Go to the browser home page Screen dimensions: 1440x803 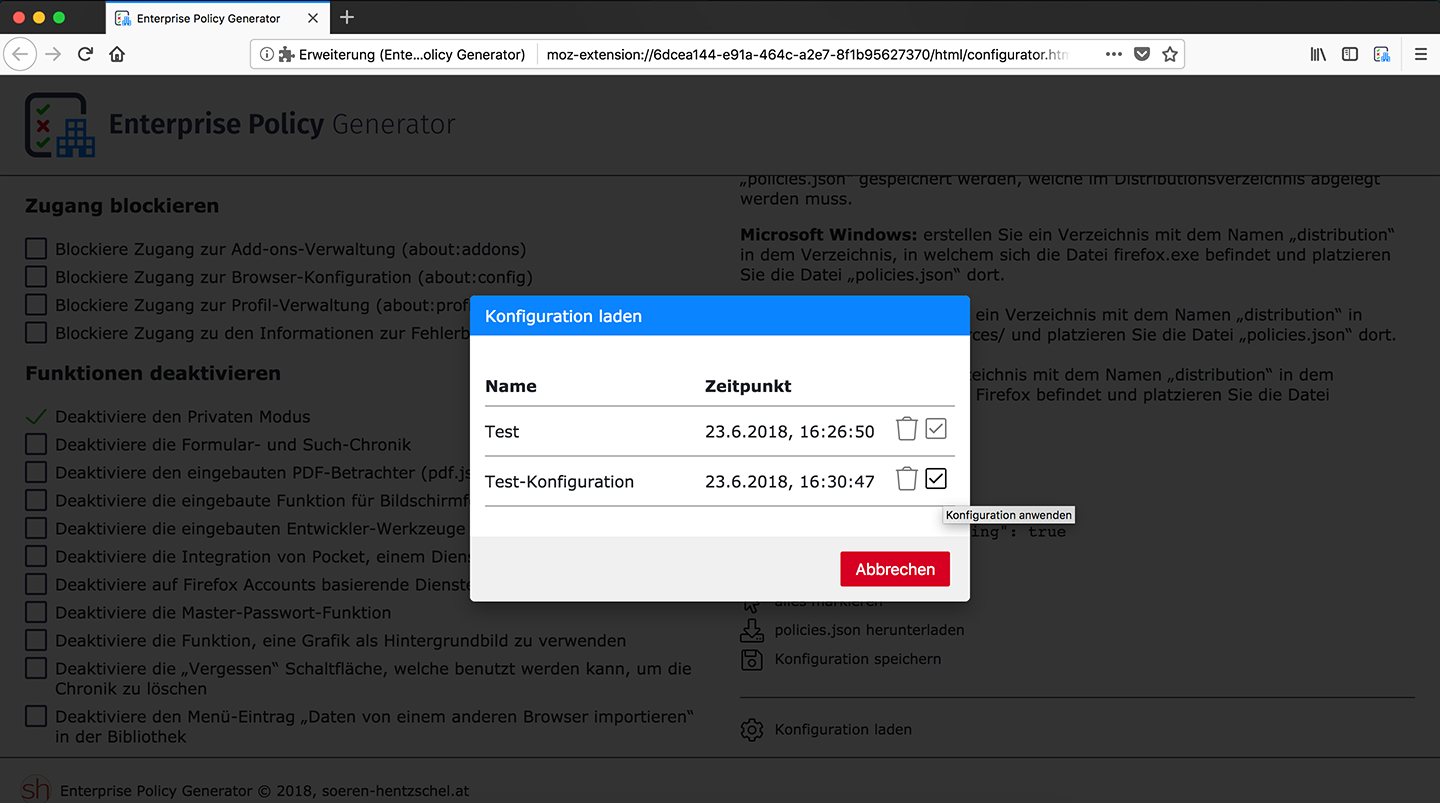[x=117, y=55]
